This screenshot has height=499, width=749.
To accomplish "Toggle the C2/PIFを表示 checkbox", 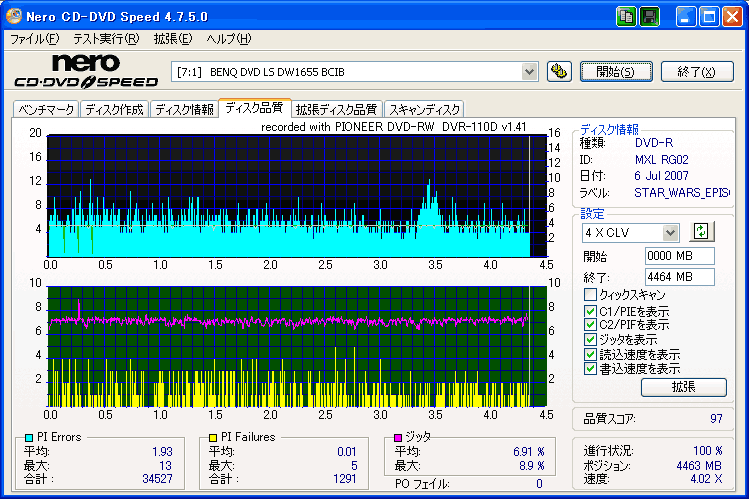I will (x=590, y=325).
